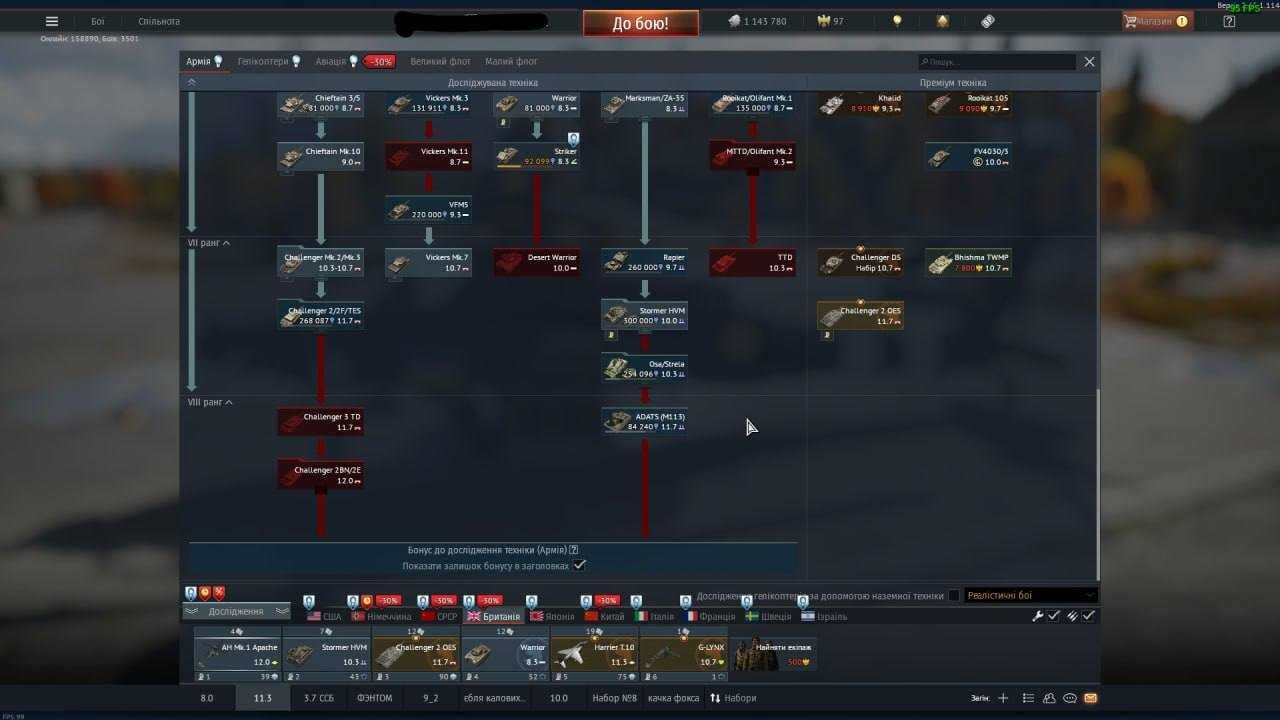1280x720 pixels.
Task: Select the Швеція nation tab
Action: tap(768, 616)
